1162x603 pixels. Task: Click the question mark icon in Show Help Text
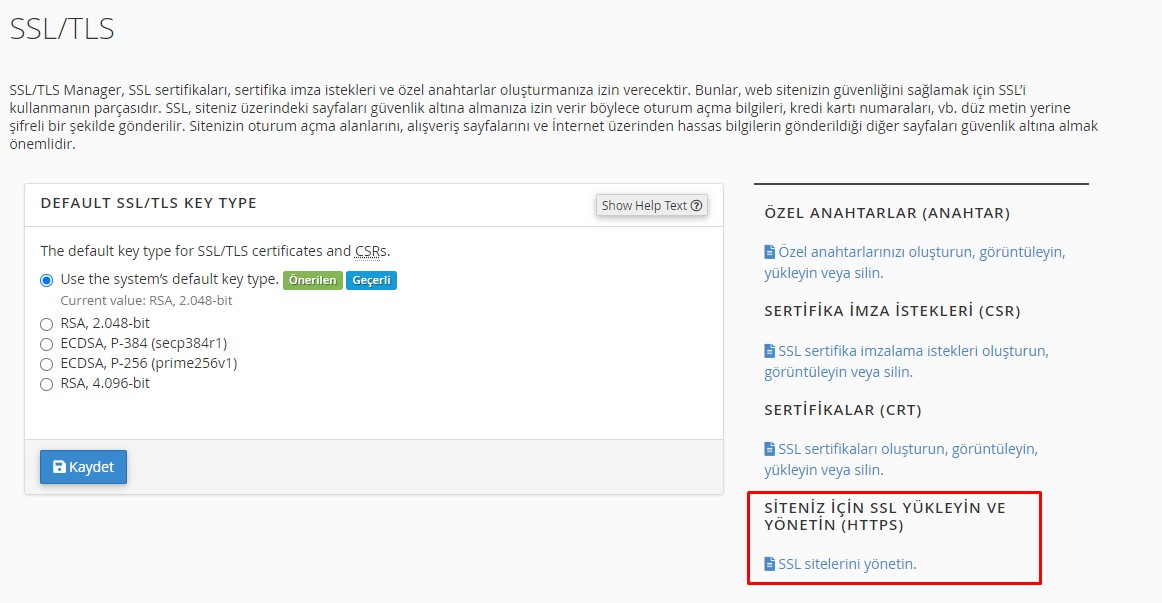tap(697, 205)
